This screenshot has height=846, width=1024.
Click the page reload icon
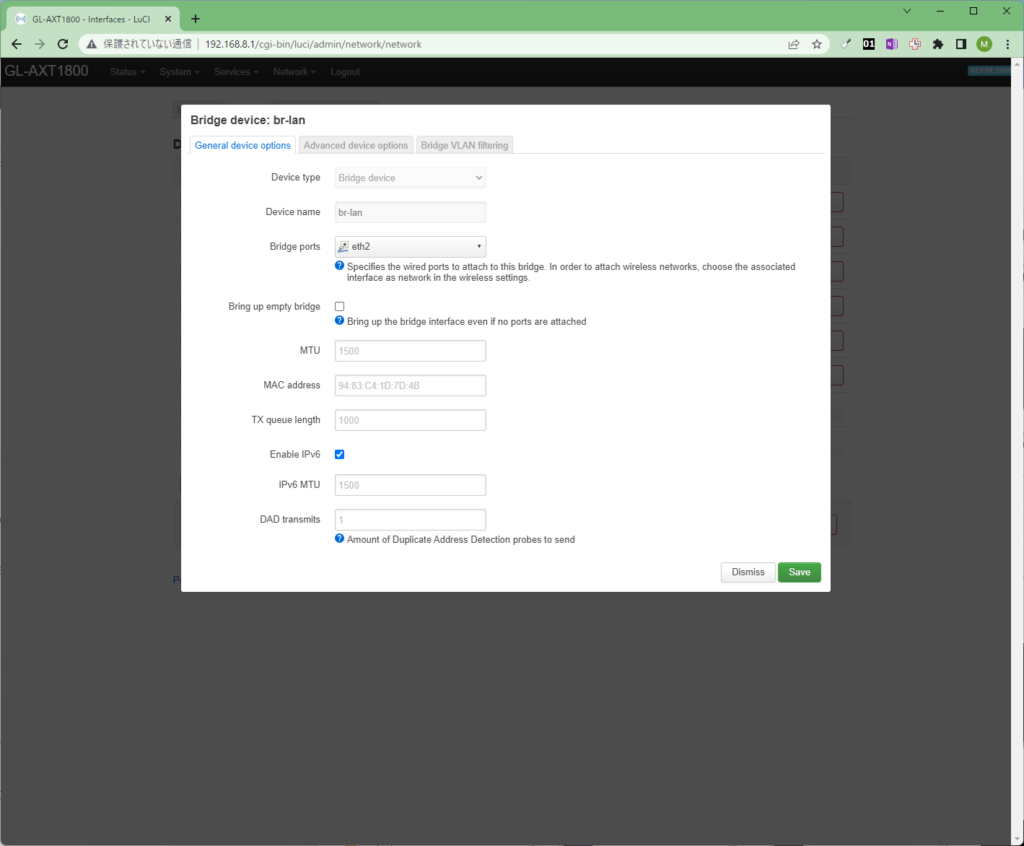(x=62, y=43)
